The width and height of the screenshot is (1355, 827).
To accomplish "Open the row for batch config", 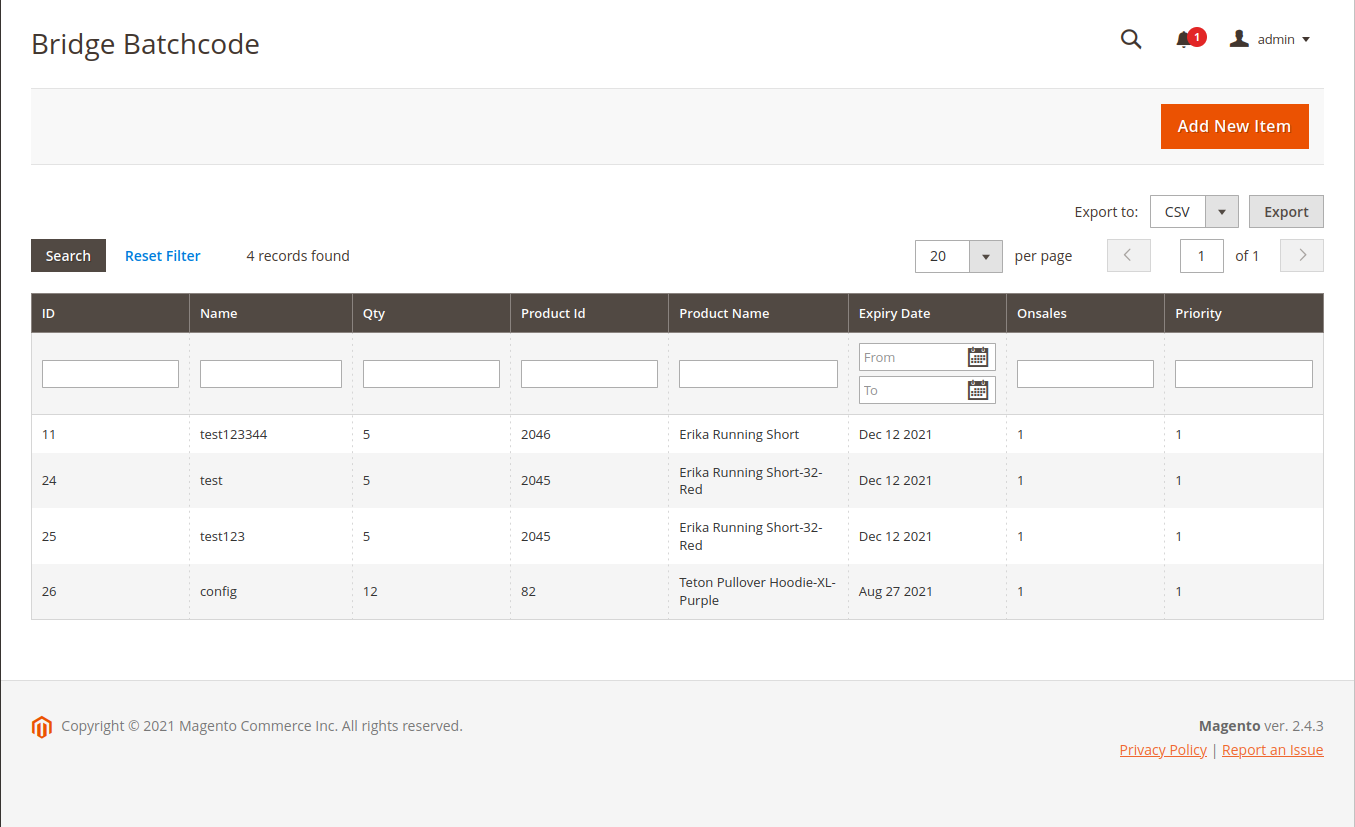I will click(218, 591).
